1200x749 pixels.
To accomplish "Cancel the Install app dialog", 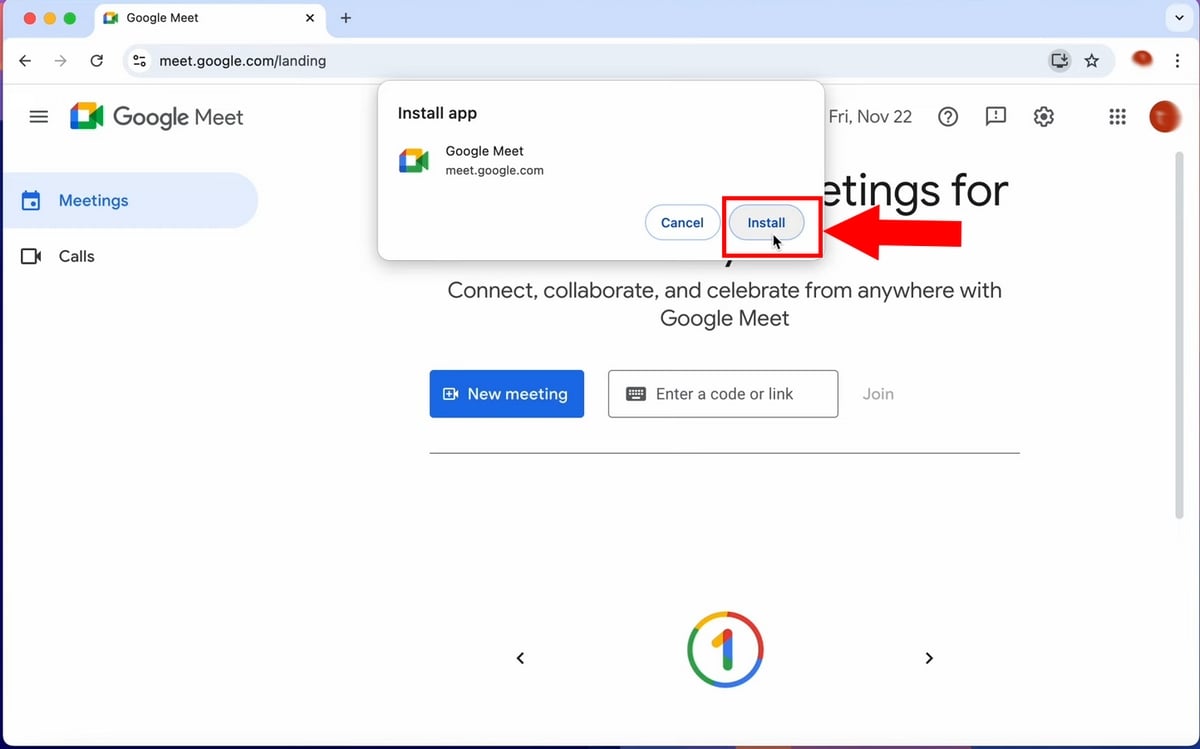I will (x=682, y=223).
